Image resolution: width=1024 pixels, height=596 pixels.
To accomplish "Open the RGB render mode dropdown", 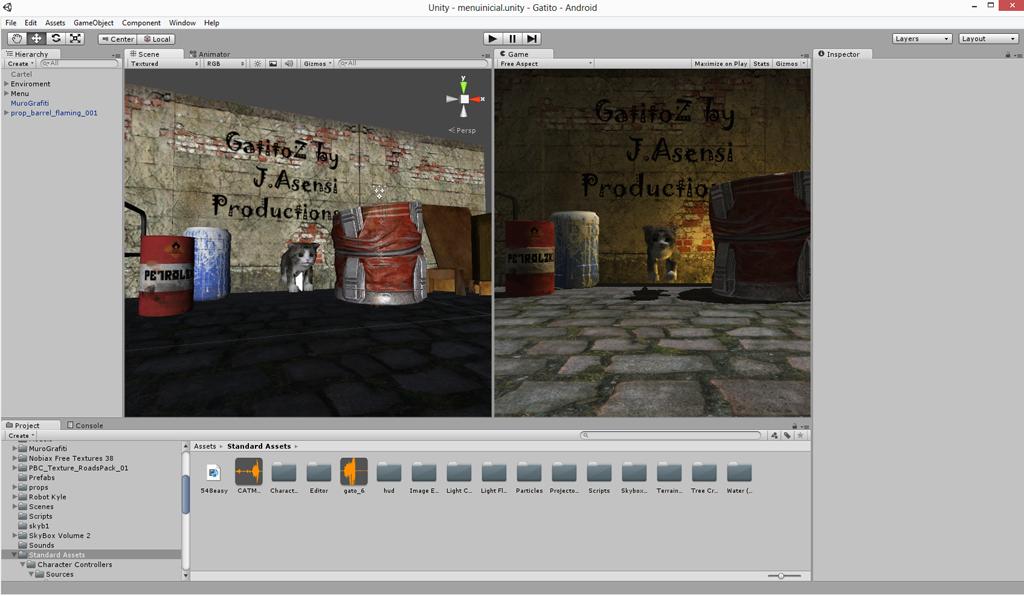I will pos(225,63).
